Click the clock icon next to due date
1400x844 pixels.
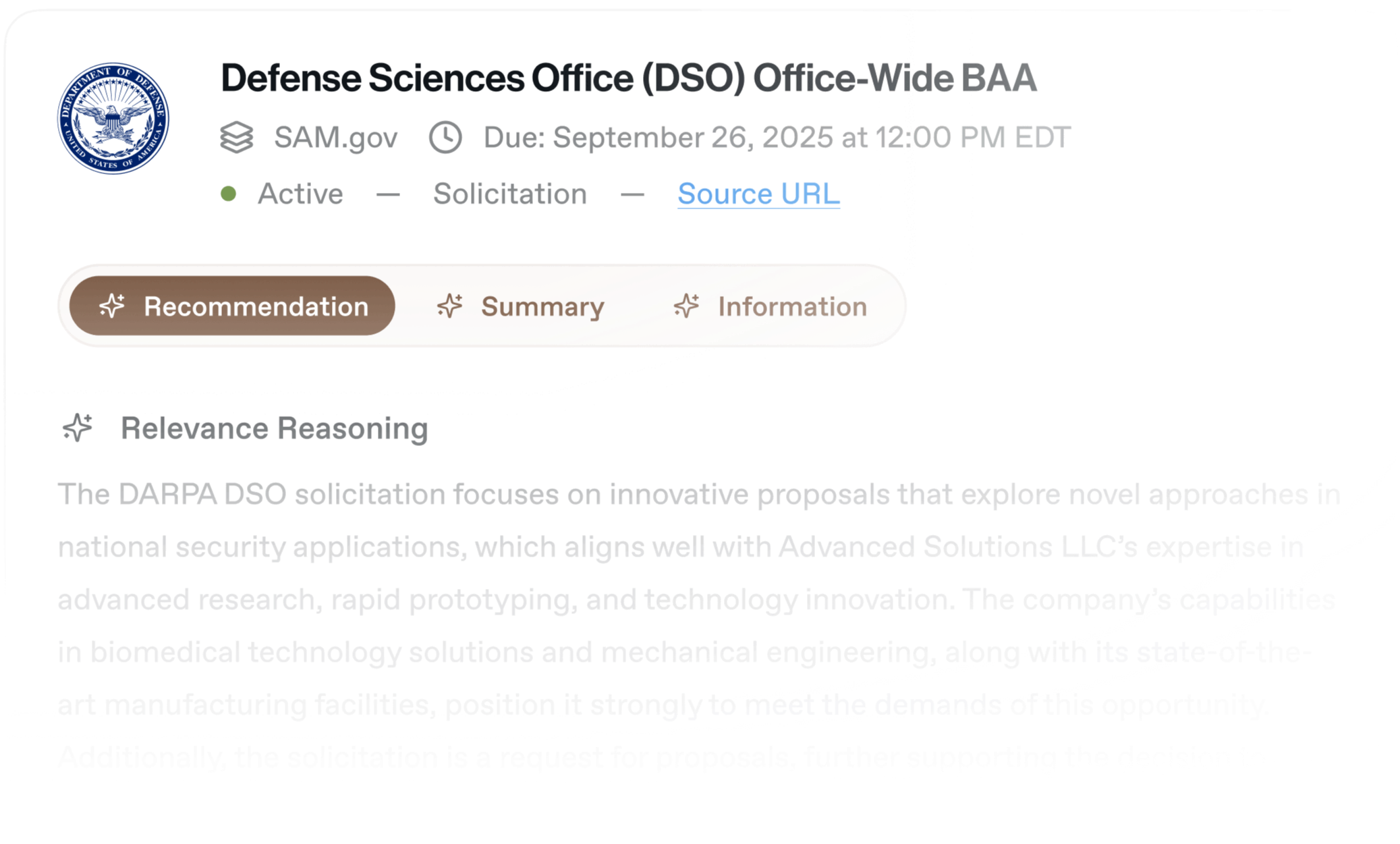tap(445, 138)
